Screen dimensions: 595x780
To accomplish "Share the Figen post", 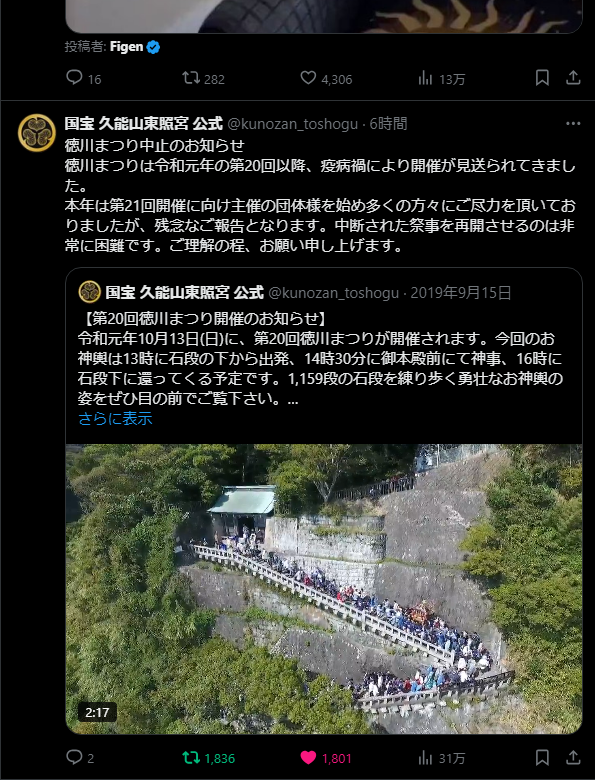I will pyautogui.click(x=573, y=78).
